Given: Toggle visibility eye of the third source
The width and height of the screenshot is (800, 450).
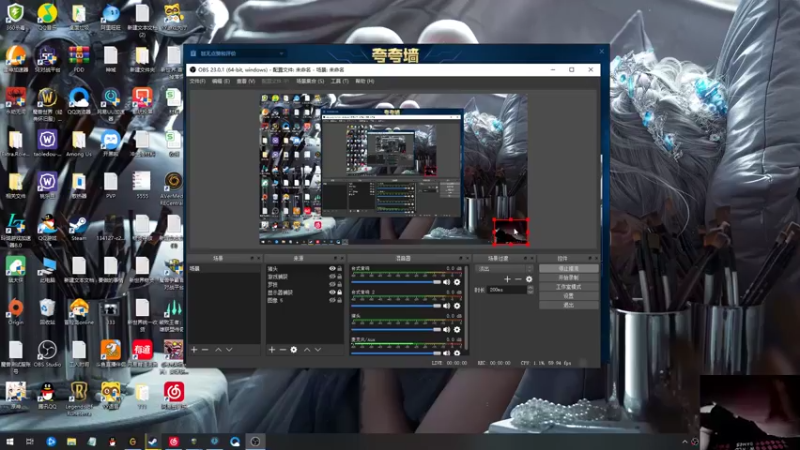Looking at the screenshot, I should click(332, 284).
